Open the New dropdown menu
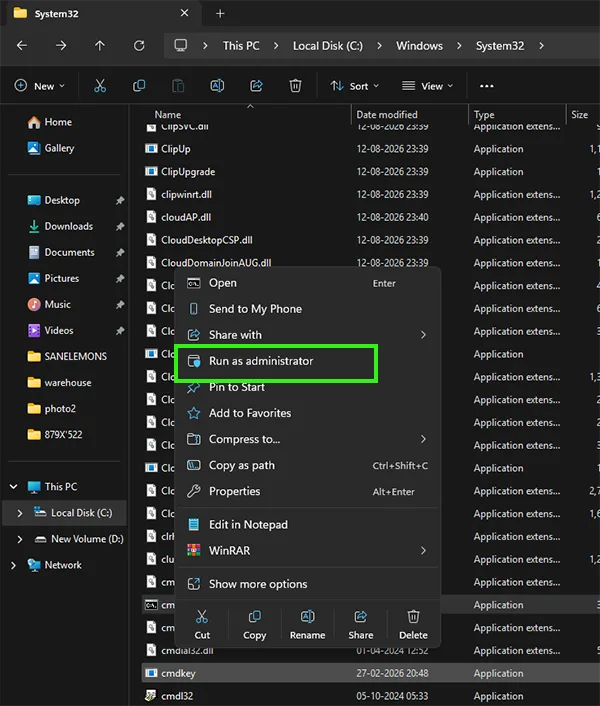Viewport: 600px width, 706px height. tap(40, 86)
